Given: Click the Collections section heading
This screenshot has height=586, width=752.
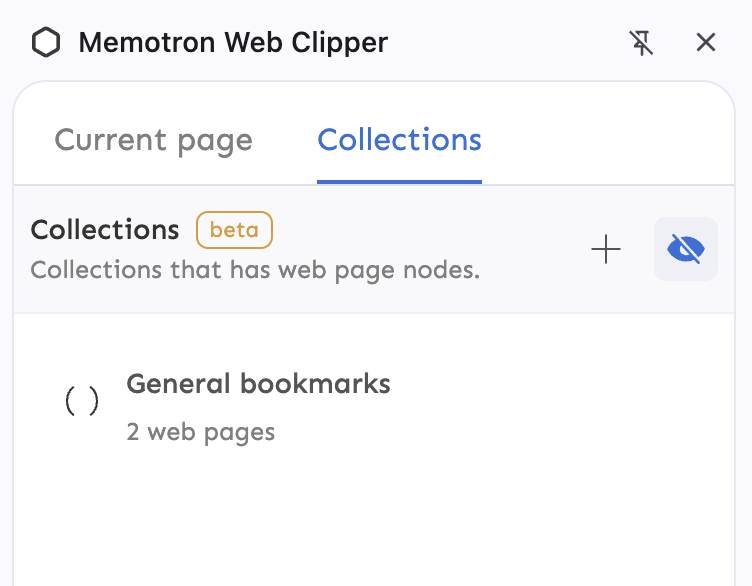Looking at the screenshot, I should (105, 230).
